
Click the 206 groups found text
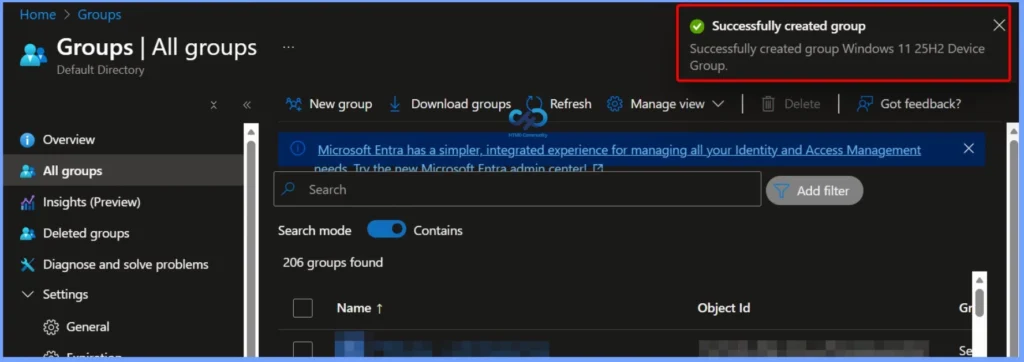click(x=332, y=263)
